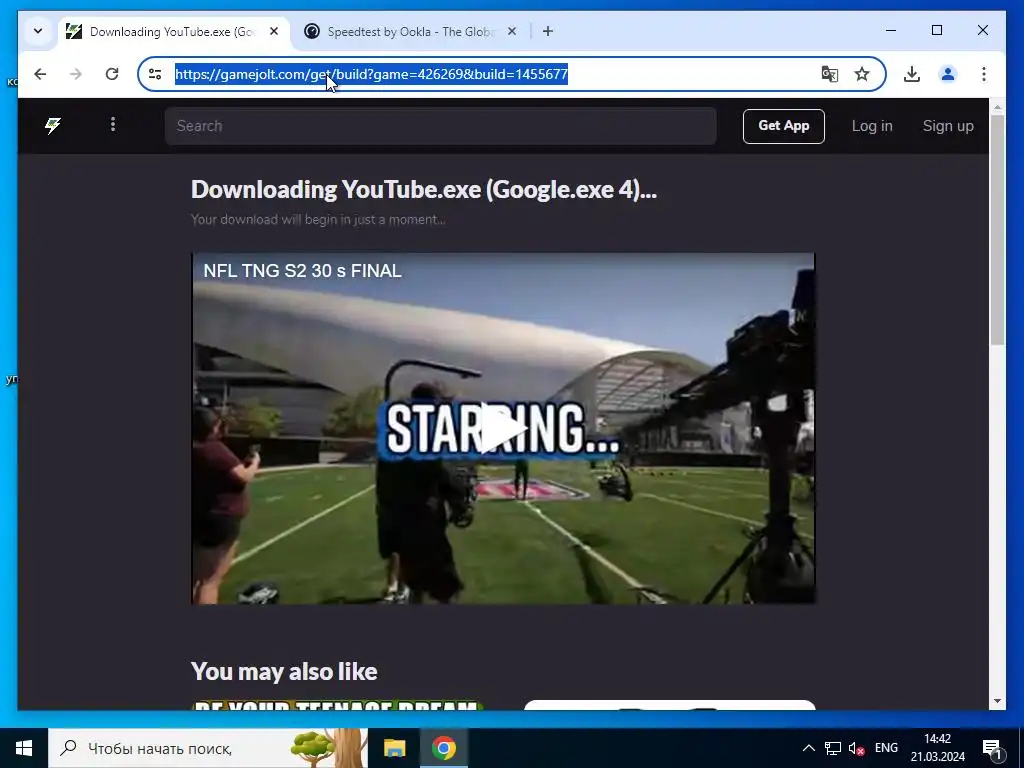Click the scrollbar down arrow
The height and width of the screenshot is (768, 1024).
coord(997,701)
